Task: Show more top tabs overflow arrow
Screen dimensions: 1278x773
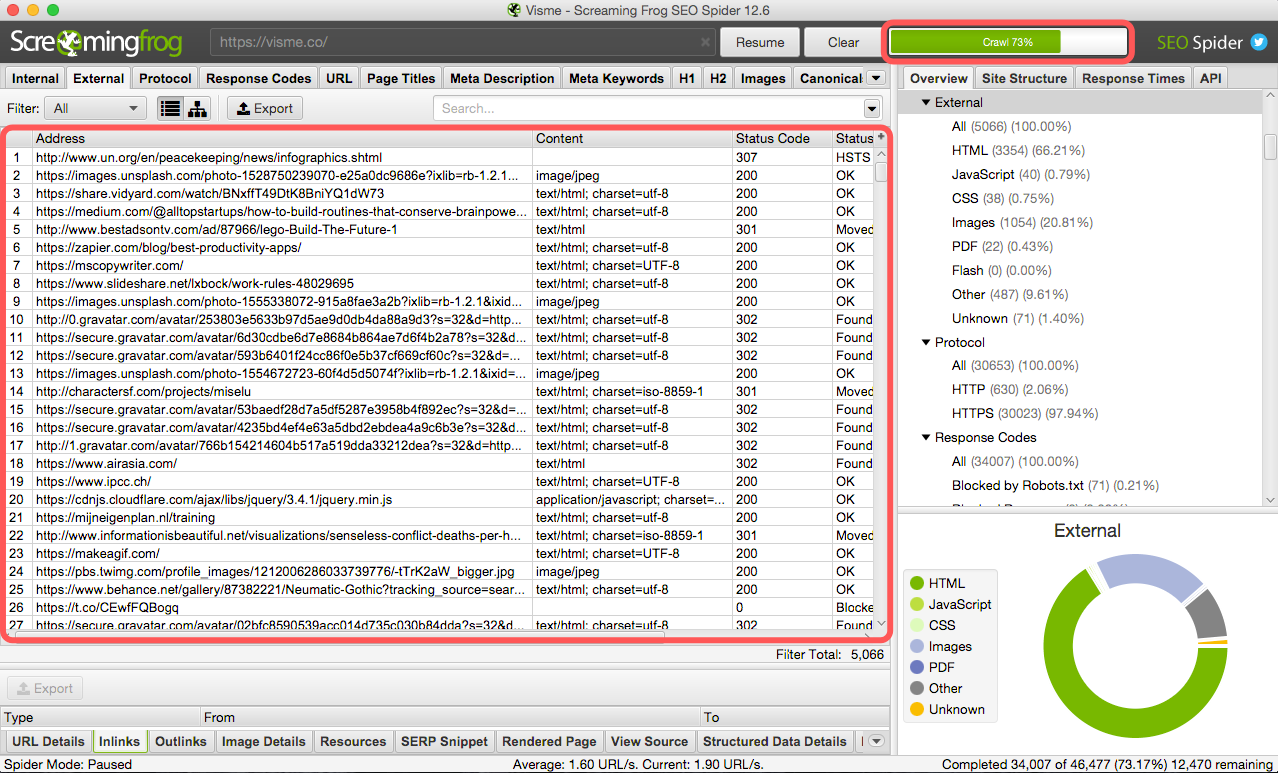Action: pos(876,78)
